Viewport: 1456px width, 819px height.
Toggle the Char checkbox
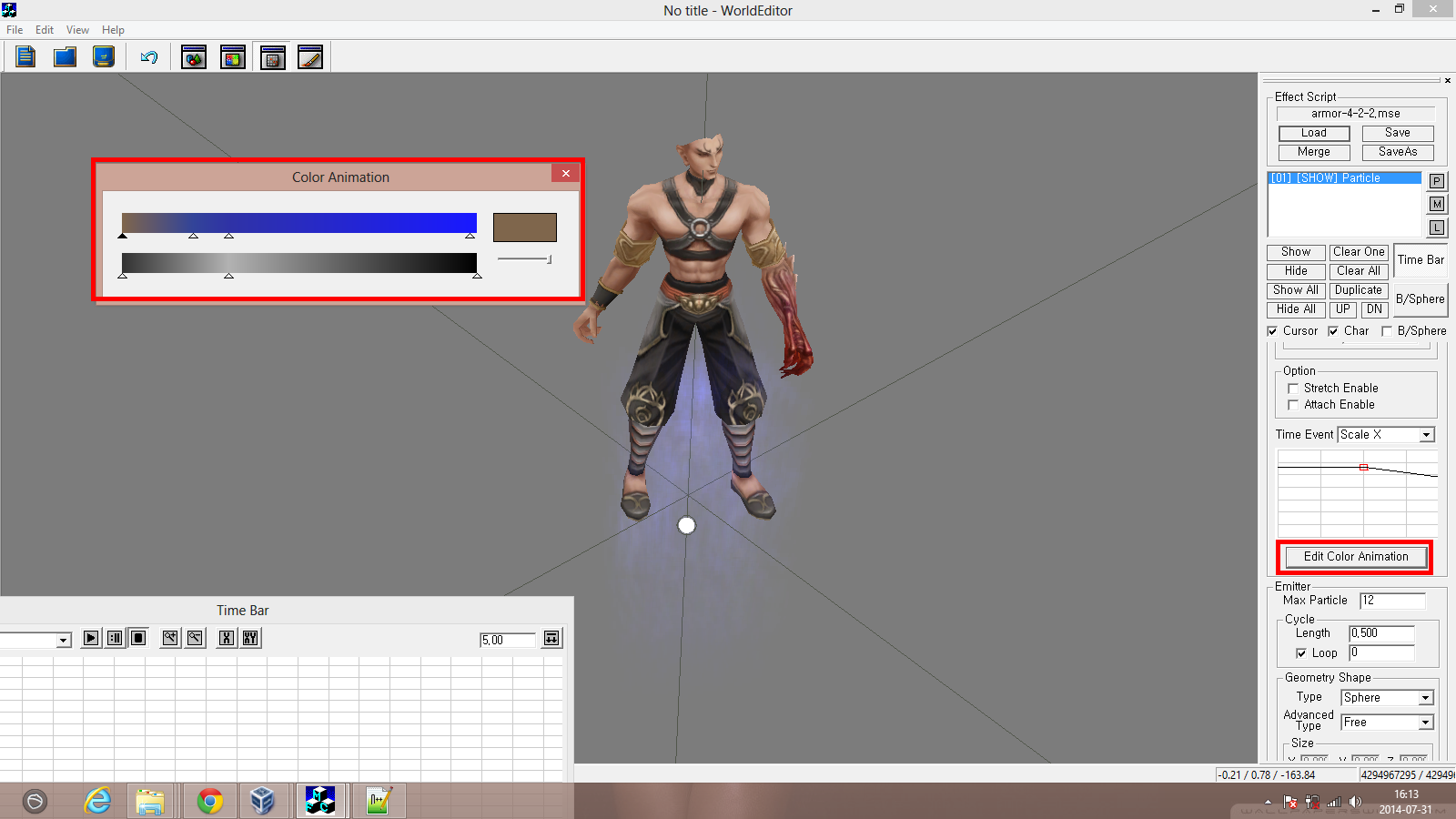click(1333, 331)
